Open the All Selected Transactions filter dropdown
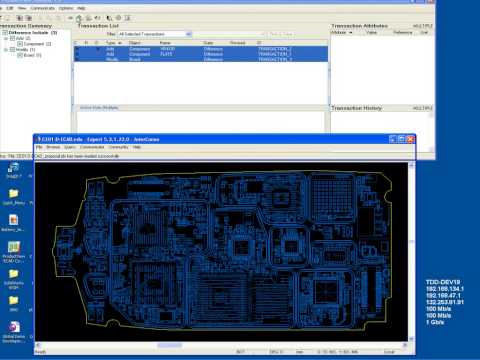This screenshot has height=360, width=480. coord(188,34)
